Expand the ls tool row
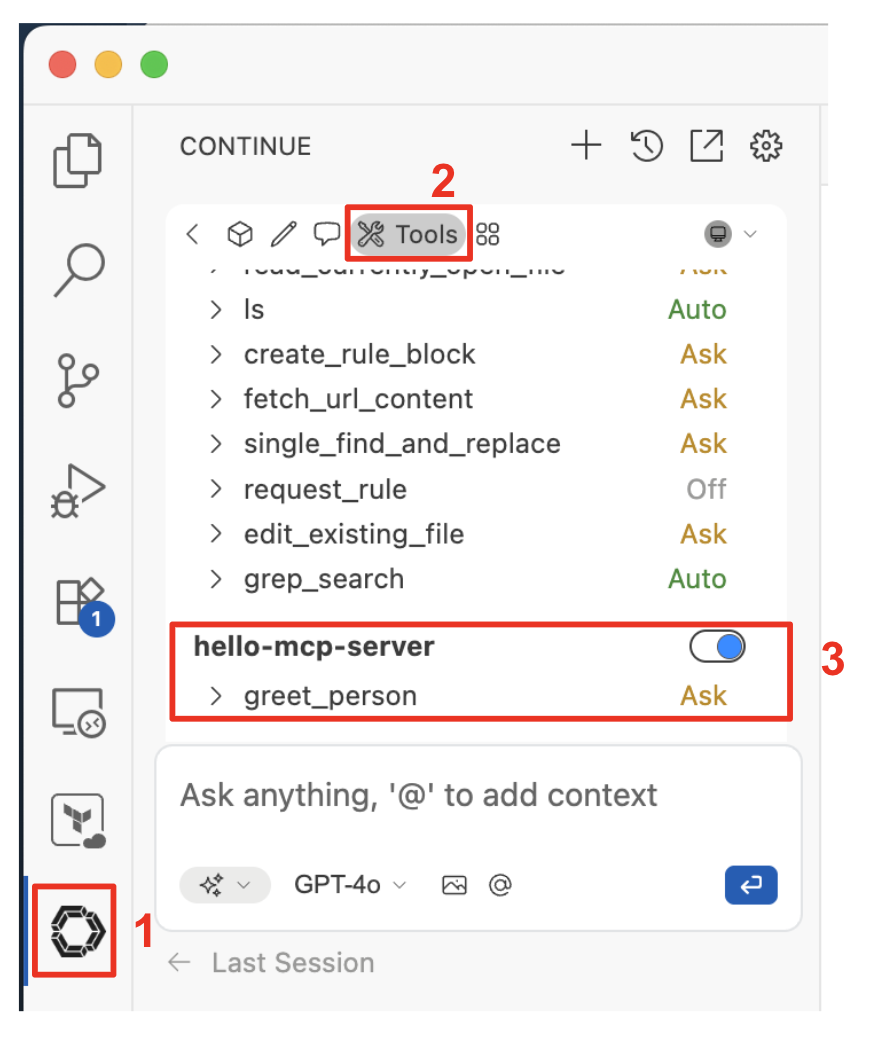Viewport: 870px width, 1042px height. click(x=215, y=310)
